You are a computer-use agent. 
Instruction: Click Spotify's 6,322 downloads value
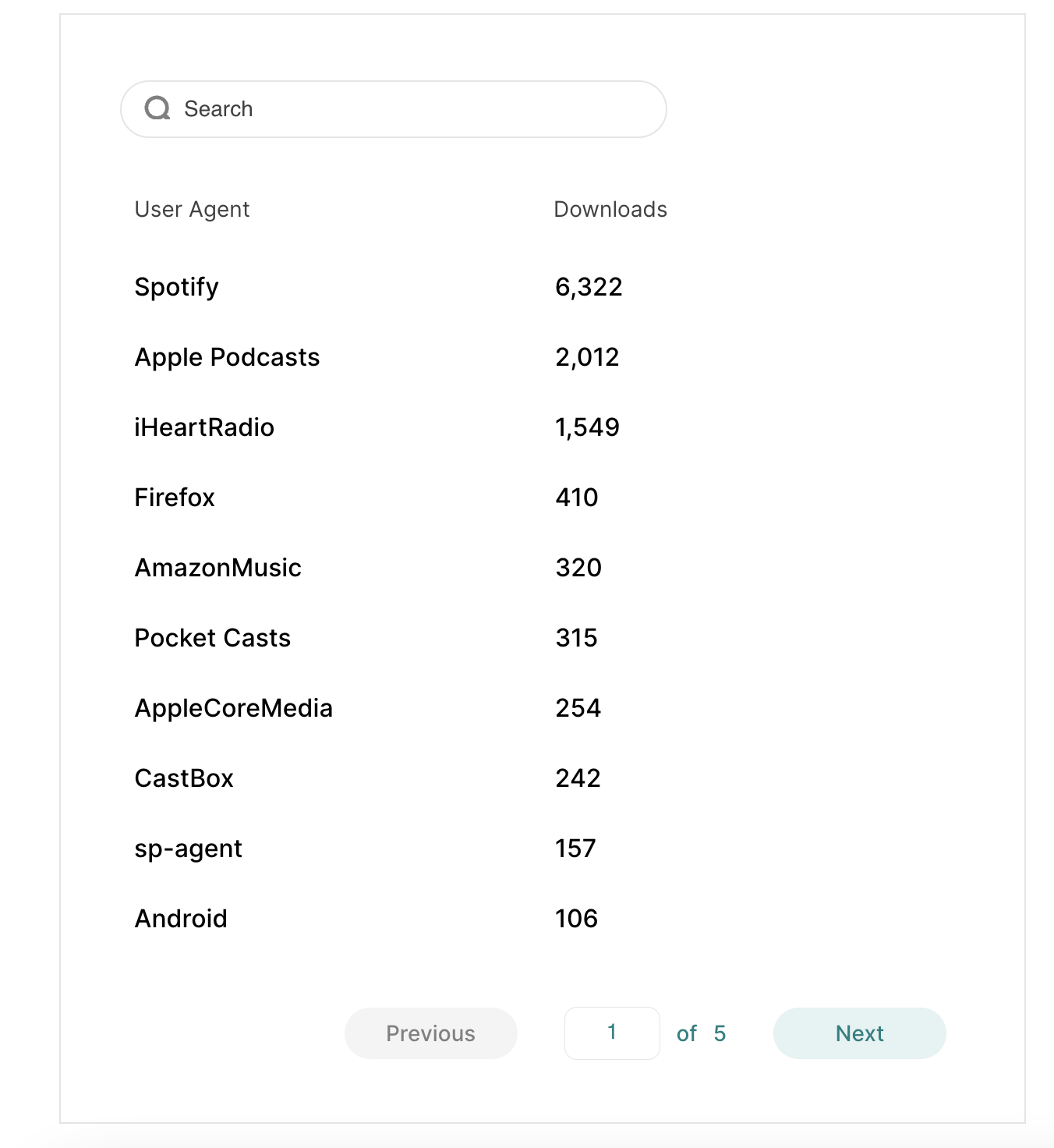[589, 287]
